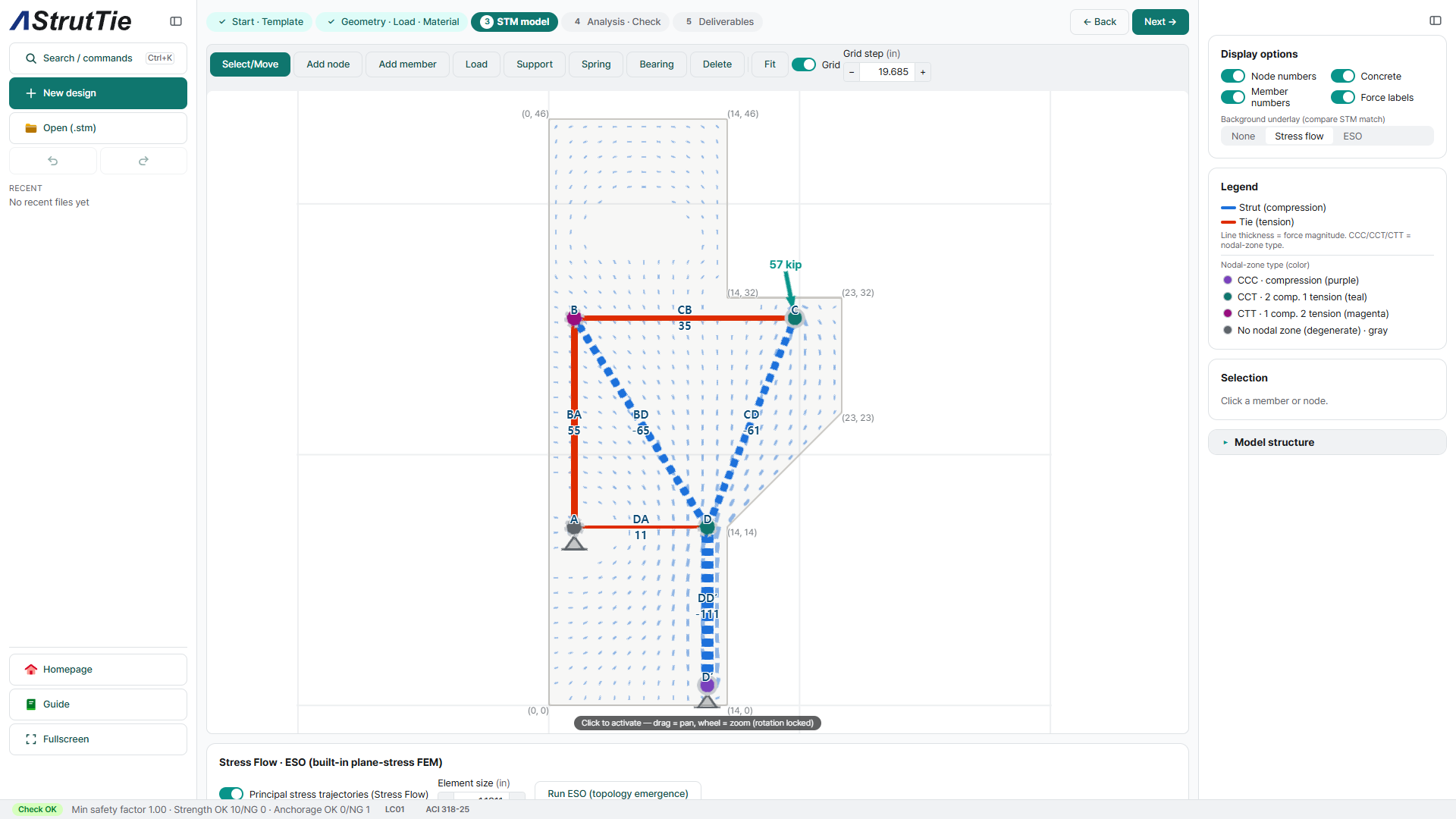Collapse the right panel icon

(1436, 20)
